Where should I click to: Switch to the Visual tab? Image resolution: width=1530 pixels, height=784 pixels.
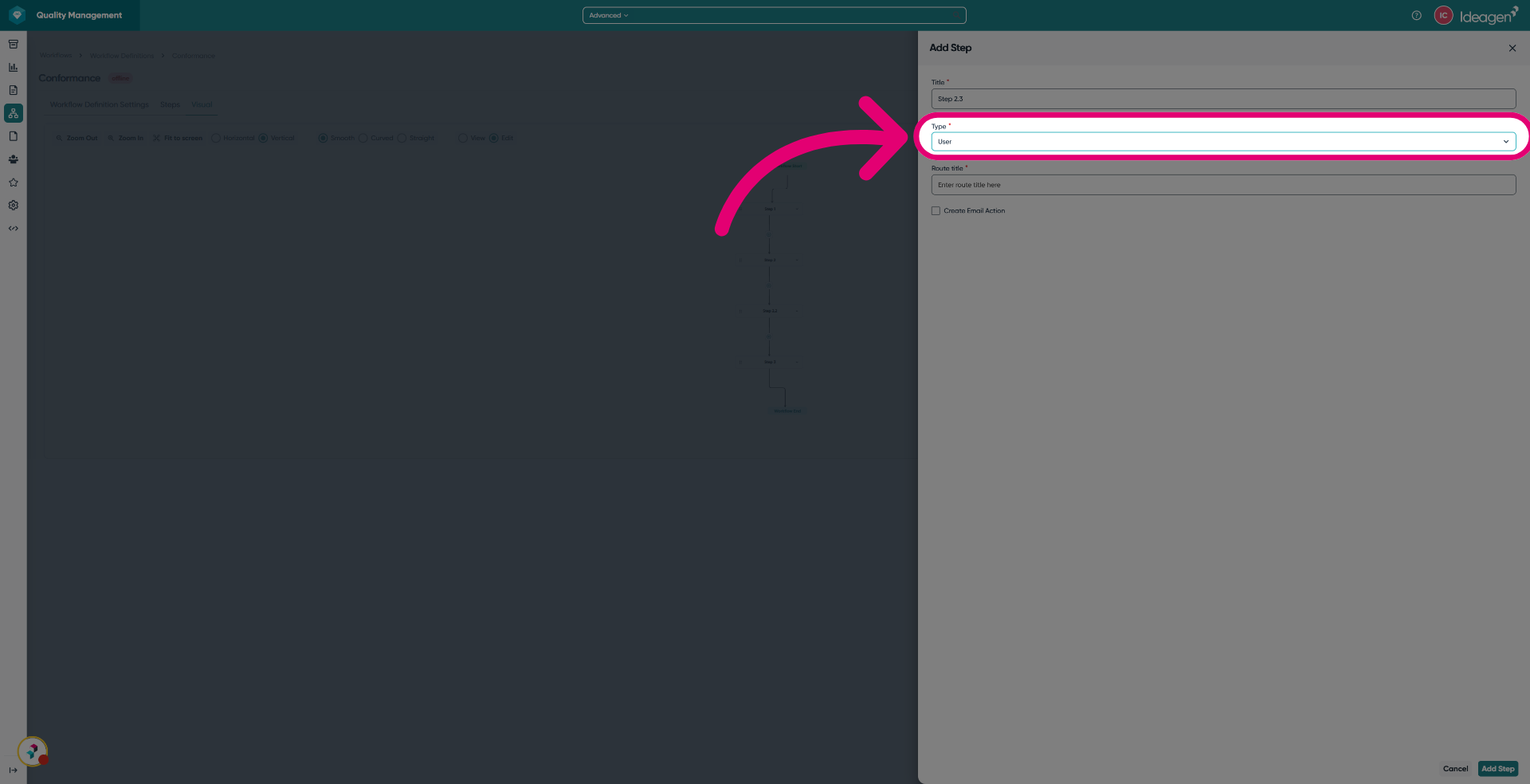pos(202,104)
